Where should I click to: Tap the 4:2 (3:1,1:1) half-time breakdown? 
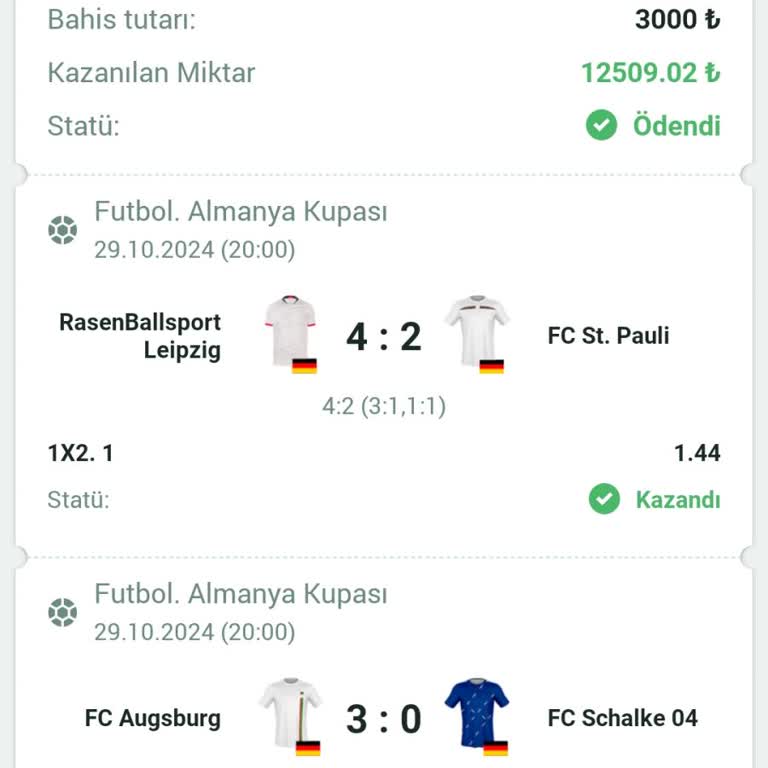coord(384,407)
